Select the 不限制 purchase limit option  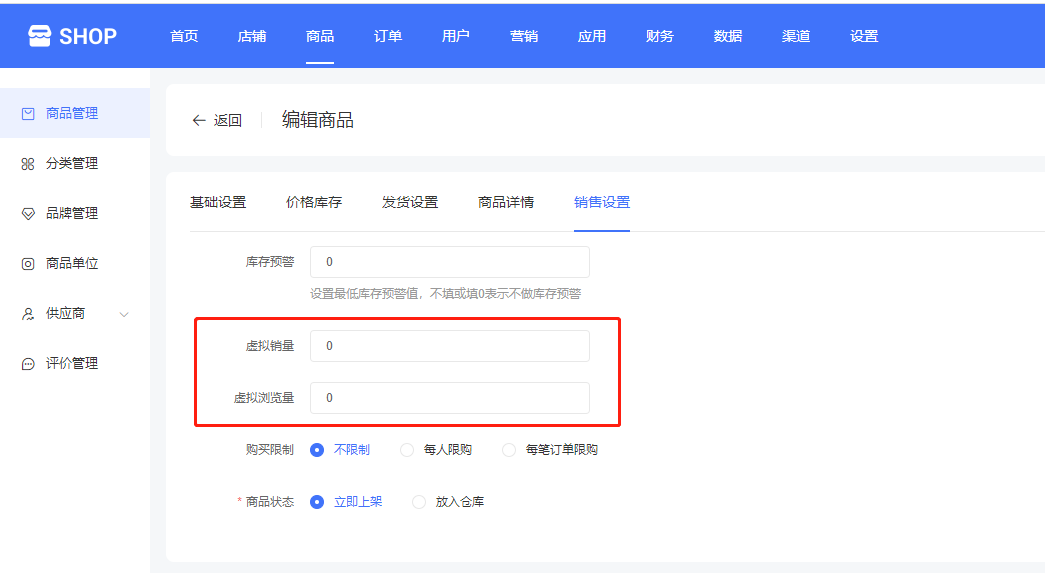coord(317,450)
